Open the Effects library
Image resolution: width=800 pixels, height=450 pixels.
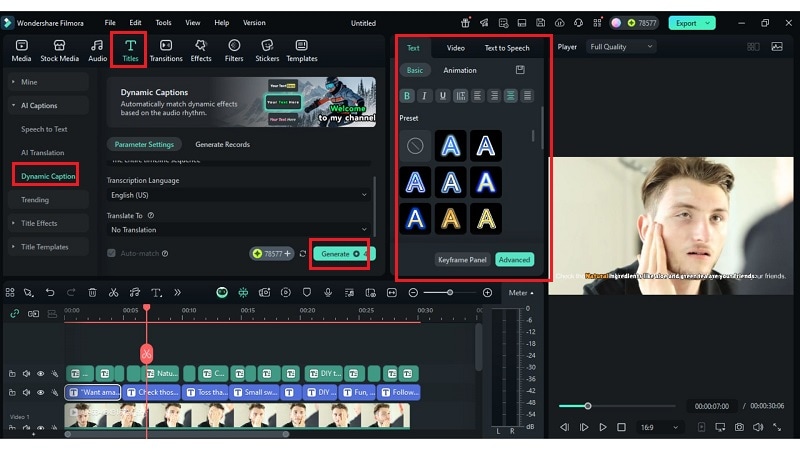click(201, 51)
